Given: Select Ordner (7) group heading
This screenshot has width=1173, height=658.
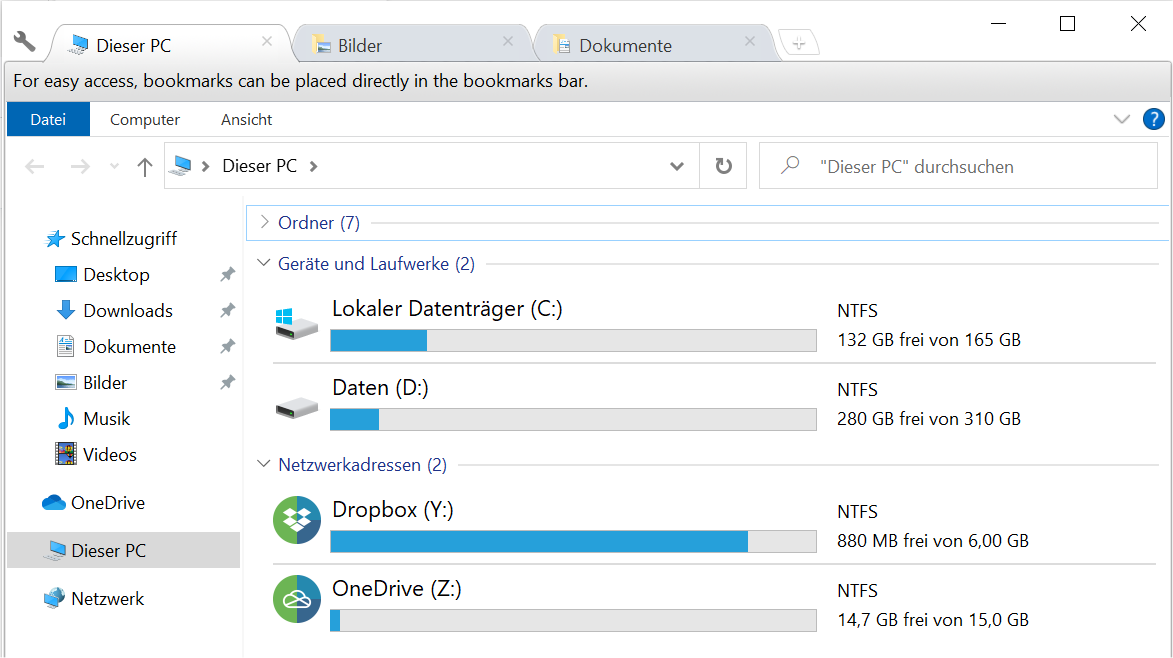Looking at the screenshot, I should click(319, 223).
